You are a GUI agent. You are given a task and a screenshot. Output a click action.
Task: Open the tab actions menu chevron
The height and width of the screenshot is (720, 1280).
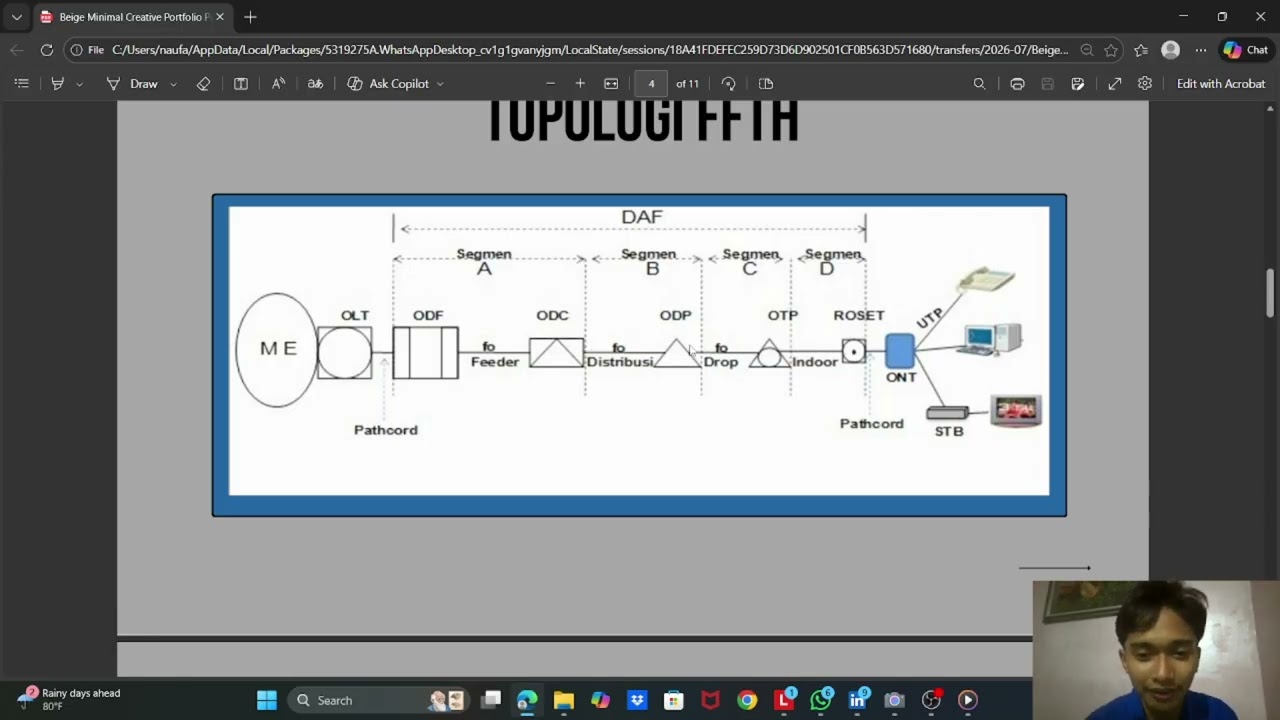coord(16,17)
